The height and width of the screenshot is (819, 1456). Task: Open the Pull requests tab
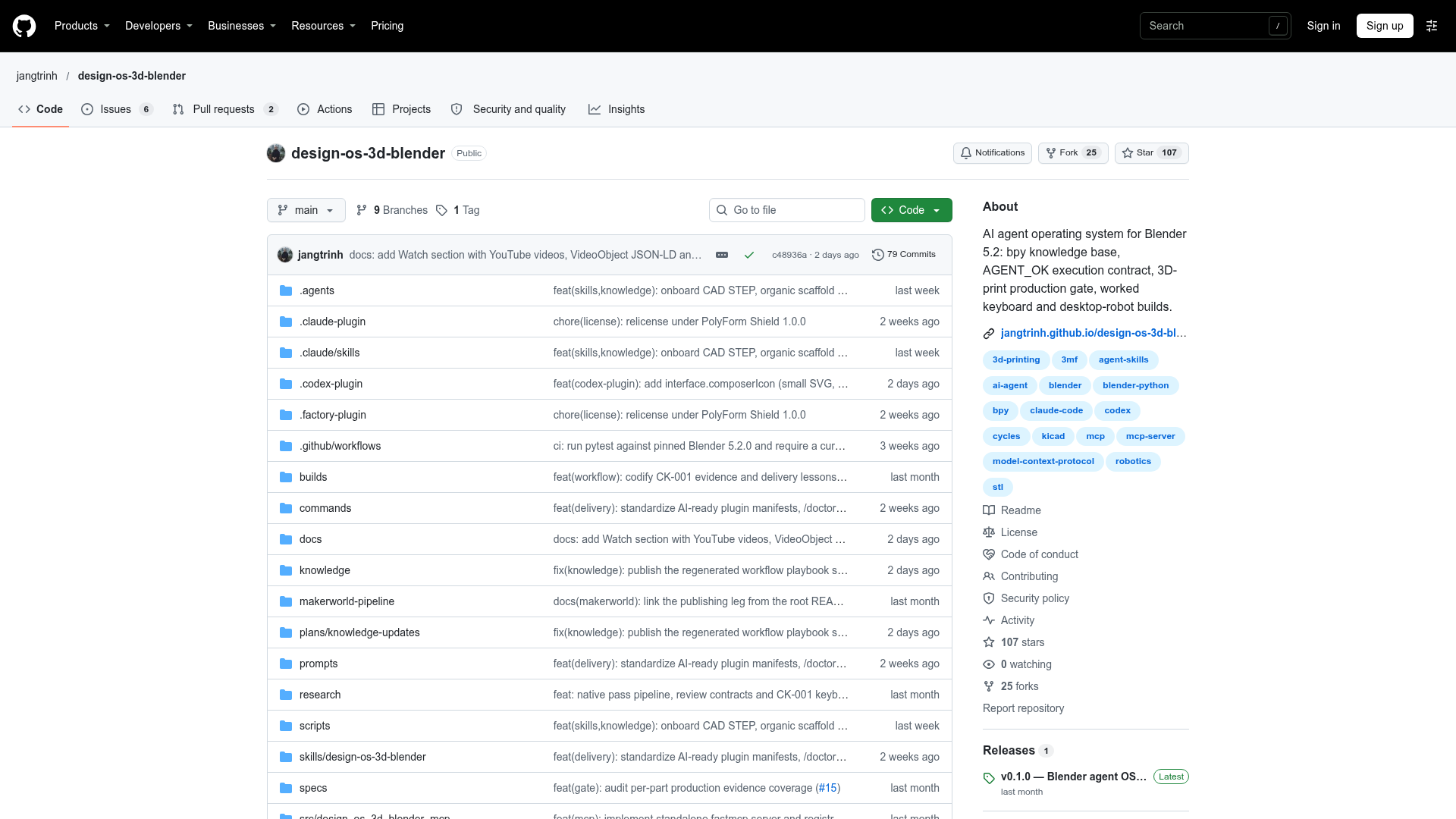[x=225, y=109]
